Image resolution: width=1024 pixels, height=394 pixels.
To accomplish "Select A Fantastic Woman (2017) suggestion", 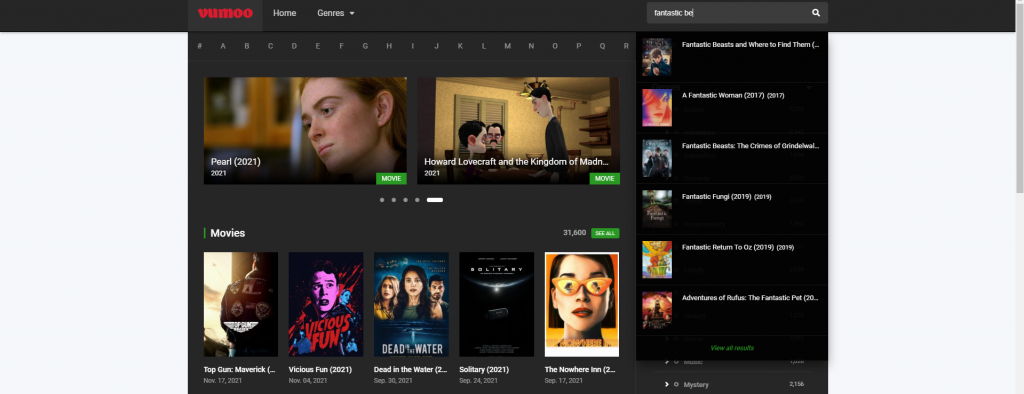I will coord(731,108).
